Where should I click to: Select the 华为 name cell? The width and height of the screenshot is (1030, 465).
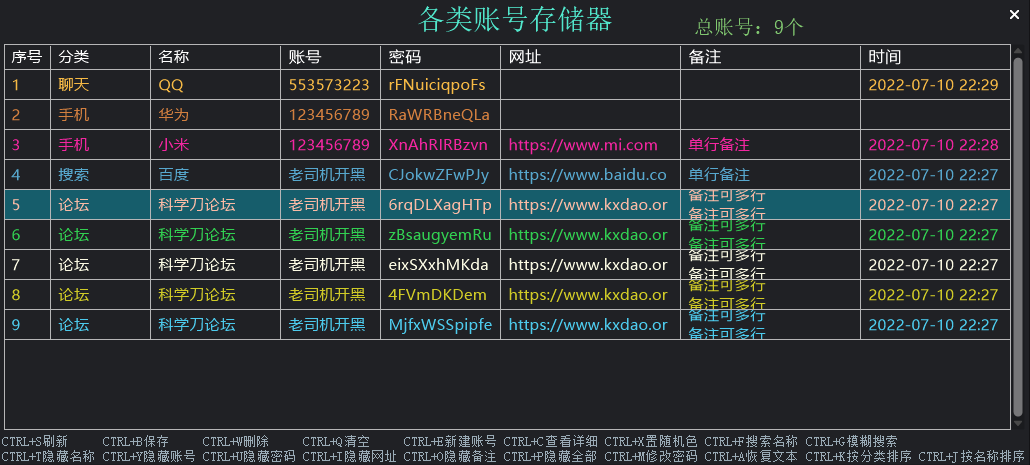[215, 115]
